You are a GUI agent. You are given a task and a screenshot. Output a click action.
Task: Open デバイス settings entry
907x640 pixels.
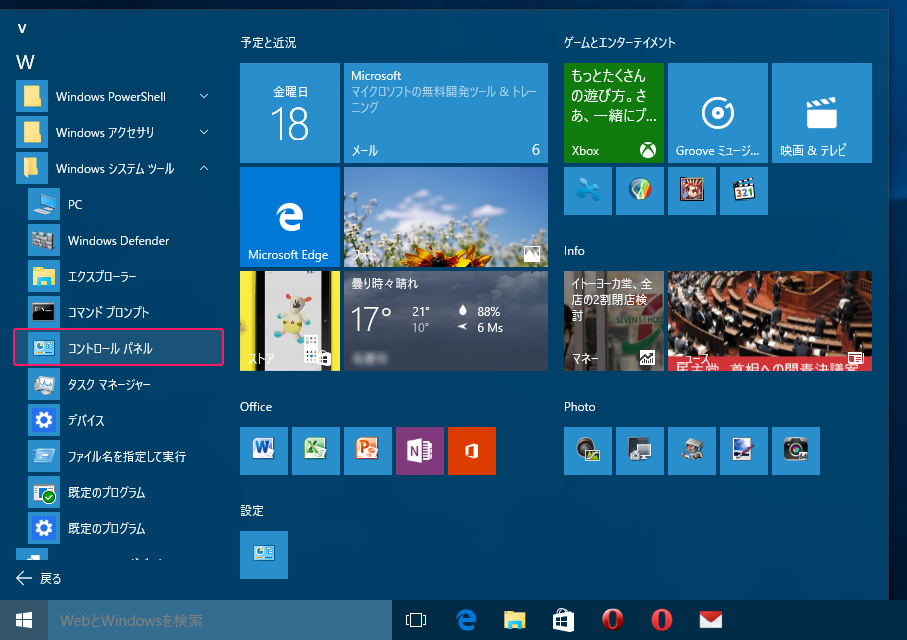(x=119, y=420)
